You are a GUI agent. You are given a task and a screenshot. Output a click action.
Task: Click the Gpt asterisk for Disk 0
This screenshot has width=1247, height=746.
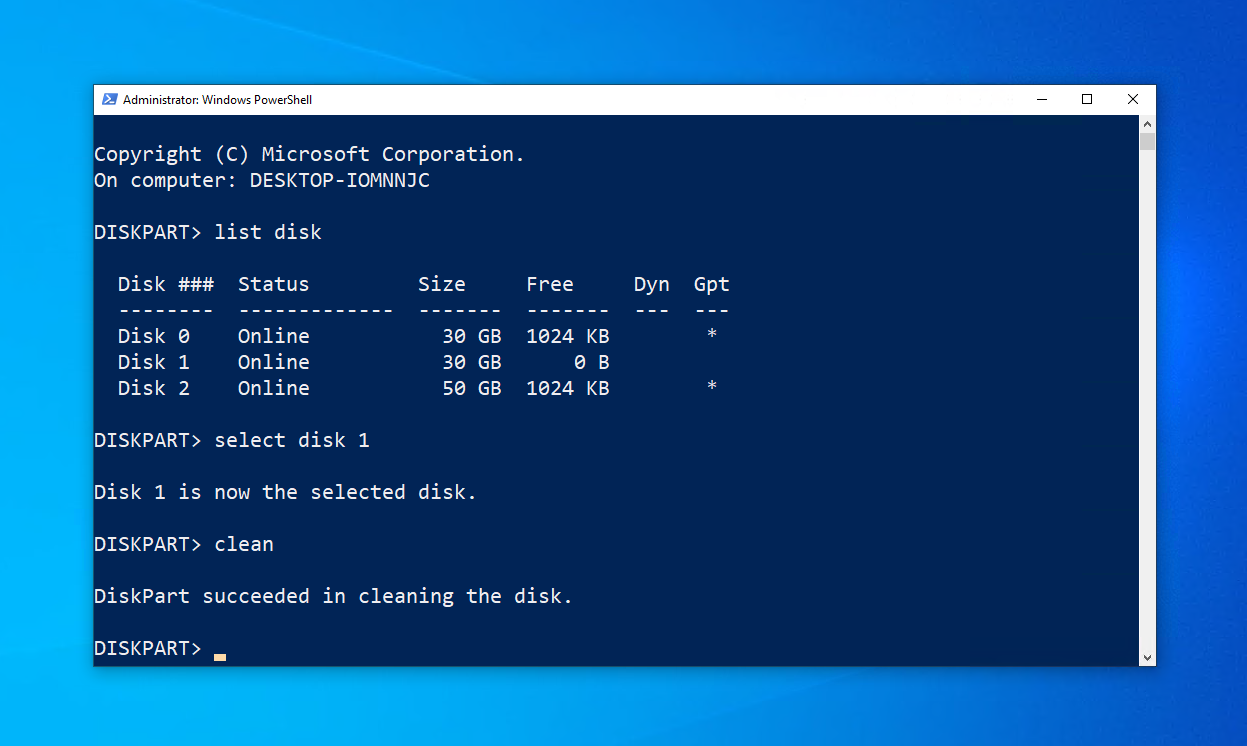(711, 334)
